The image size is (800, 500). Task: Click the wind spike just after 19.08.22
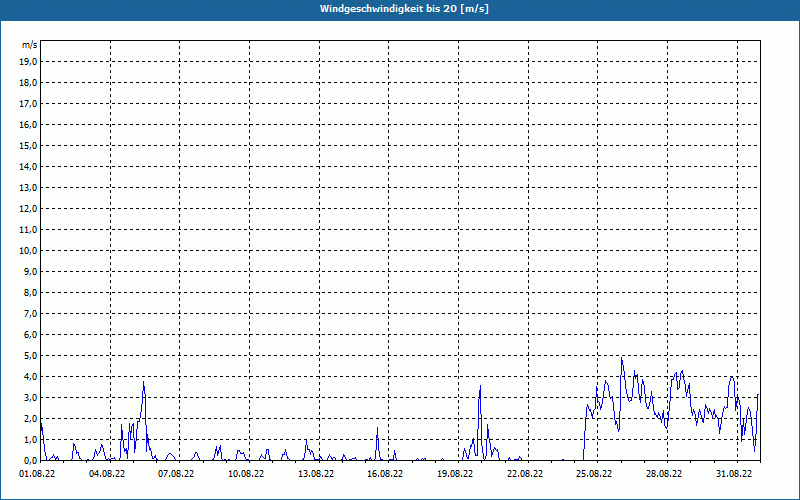coord(480,386)
